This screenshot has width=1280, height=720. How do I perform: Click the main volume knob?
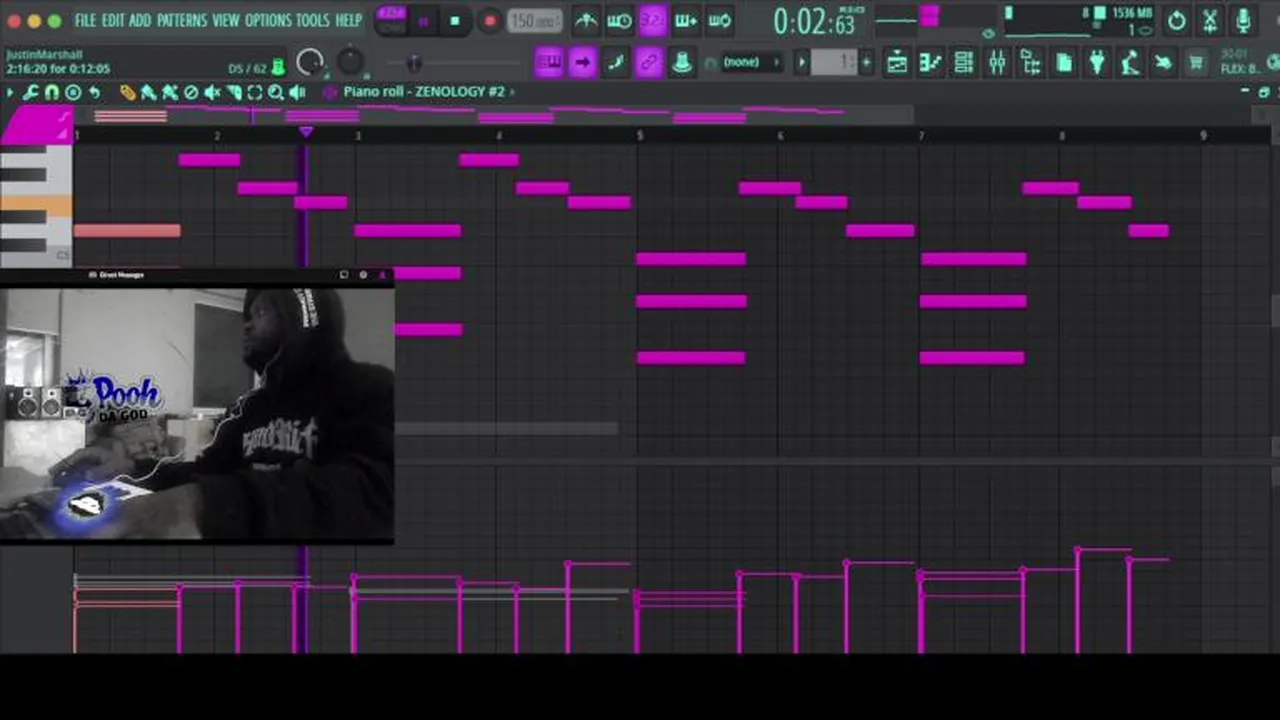(x=310, y=63)
